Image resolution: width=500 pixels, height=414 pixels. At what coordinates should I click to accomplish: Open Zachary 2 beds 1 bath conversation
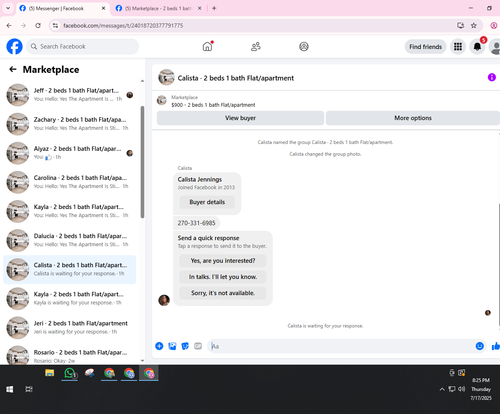point(70,124)
